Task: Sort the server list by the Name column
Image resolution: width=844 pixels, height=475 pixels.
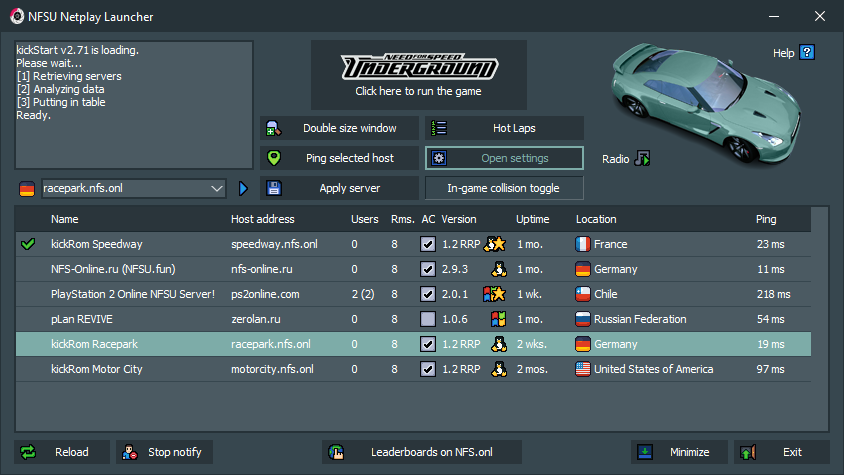Action: (x=65, y=219)
